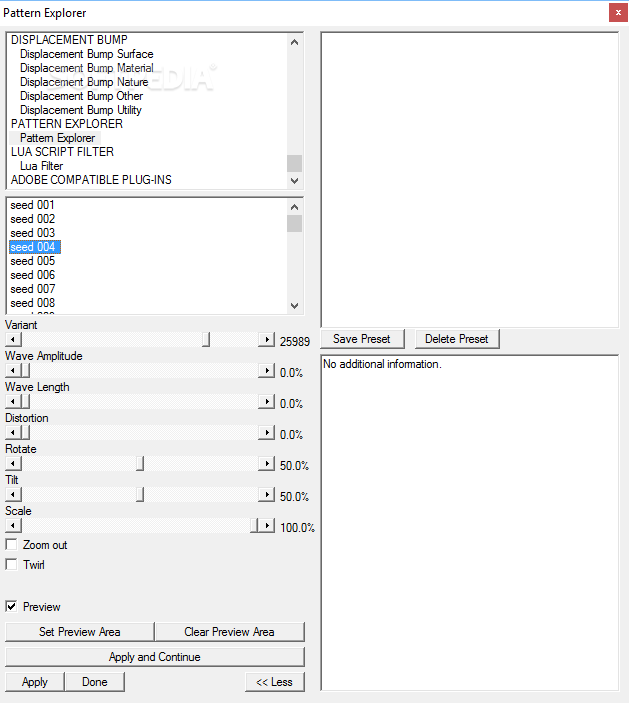Click the Variant slider thumb

click(x=205, y=339)
